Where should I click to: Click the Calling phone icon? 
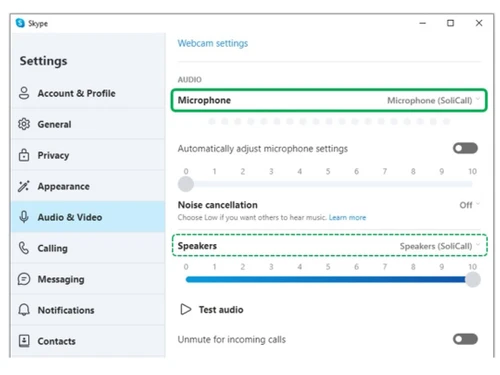click(x=24, y=248)
